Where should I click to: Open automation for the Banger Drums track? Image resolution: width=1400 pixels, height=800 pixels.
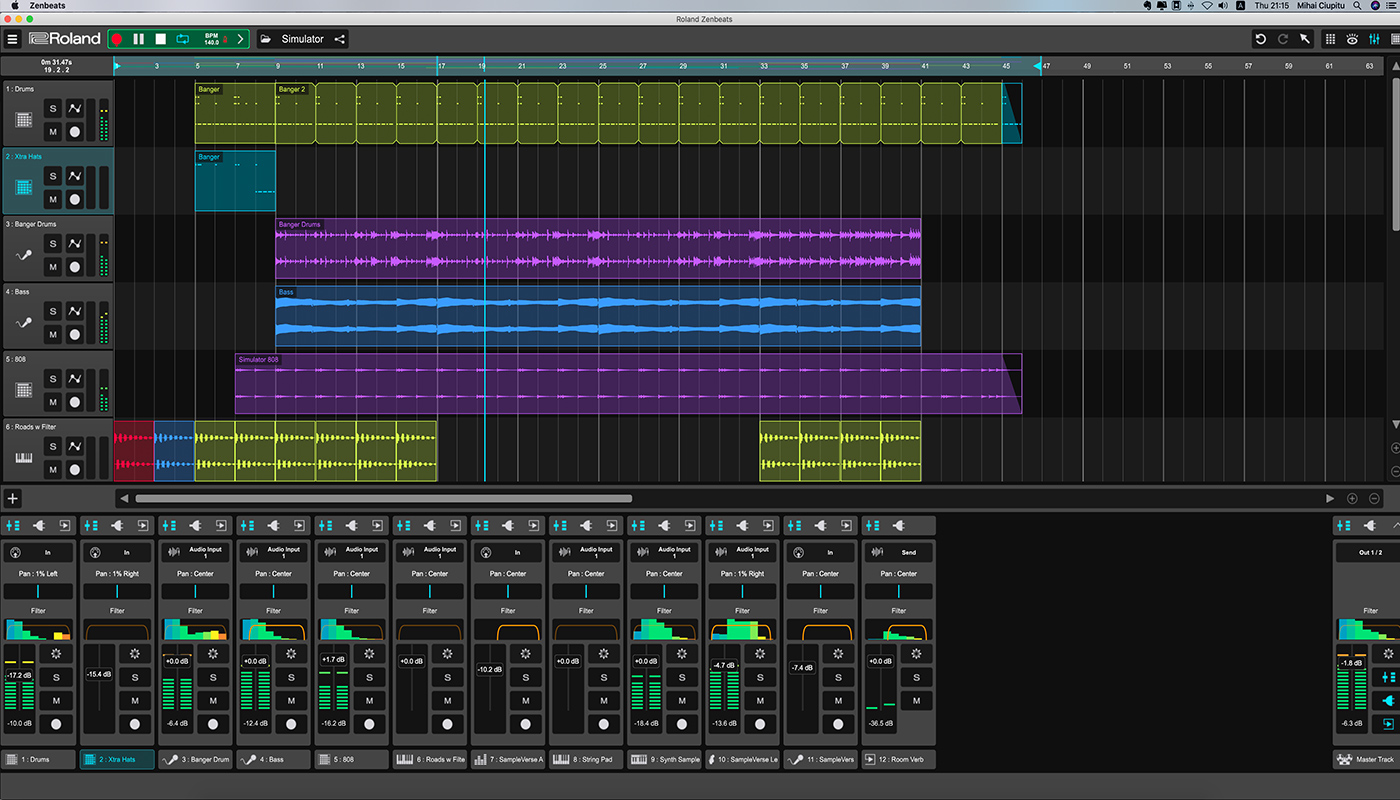click(x=75, y=244)
